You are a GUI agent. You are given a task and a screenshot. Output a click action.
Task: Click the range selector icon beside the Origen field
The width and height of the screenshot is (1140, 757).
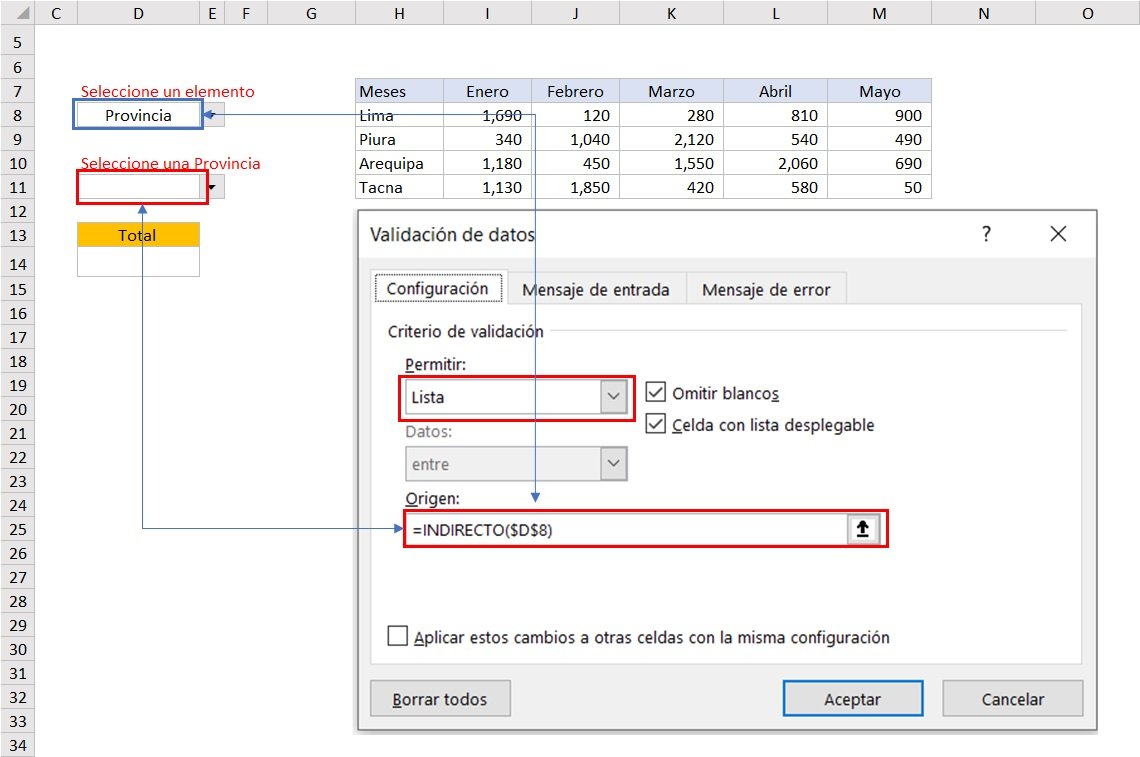[862, 529]
